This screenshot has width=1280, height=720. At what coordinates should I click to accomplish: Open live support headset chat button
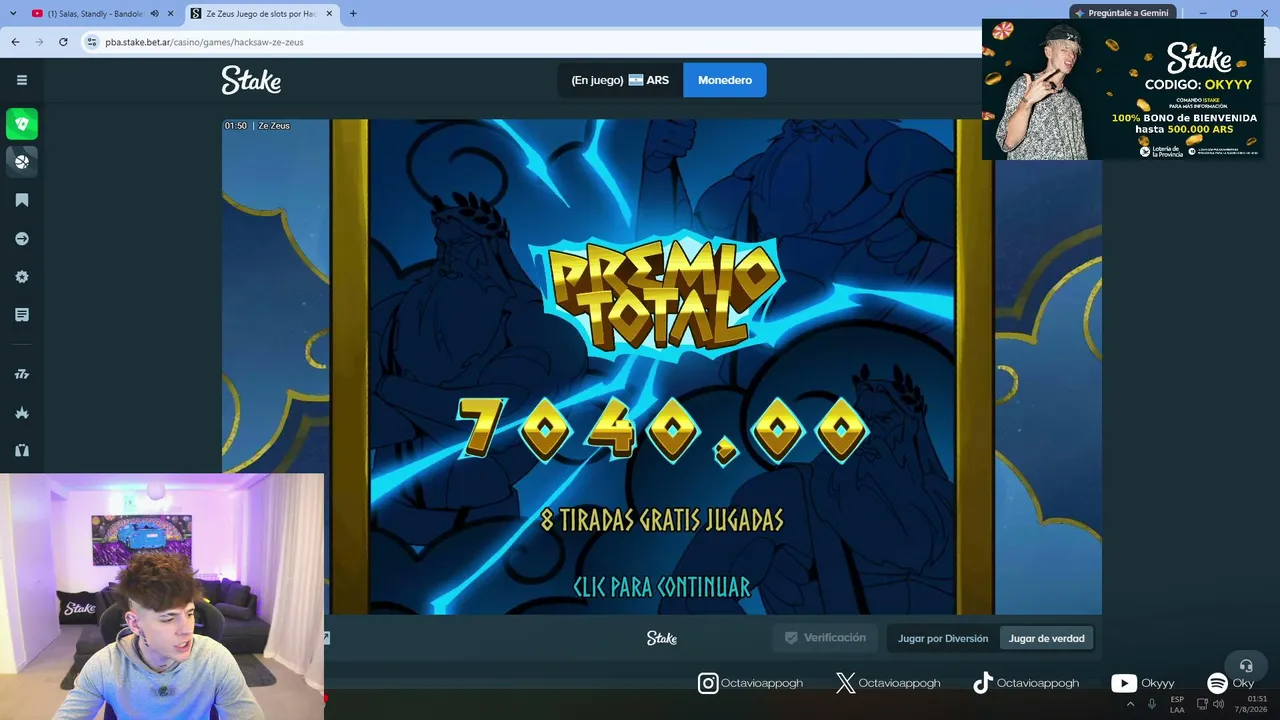tap(1246, 665)
